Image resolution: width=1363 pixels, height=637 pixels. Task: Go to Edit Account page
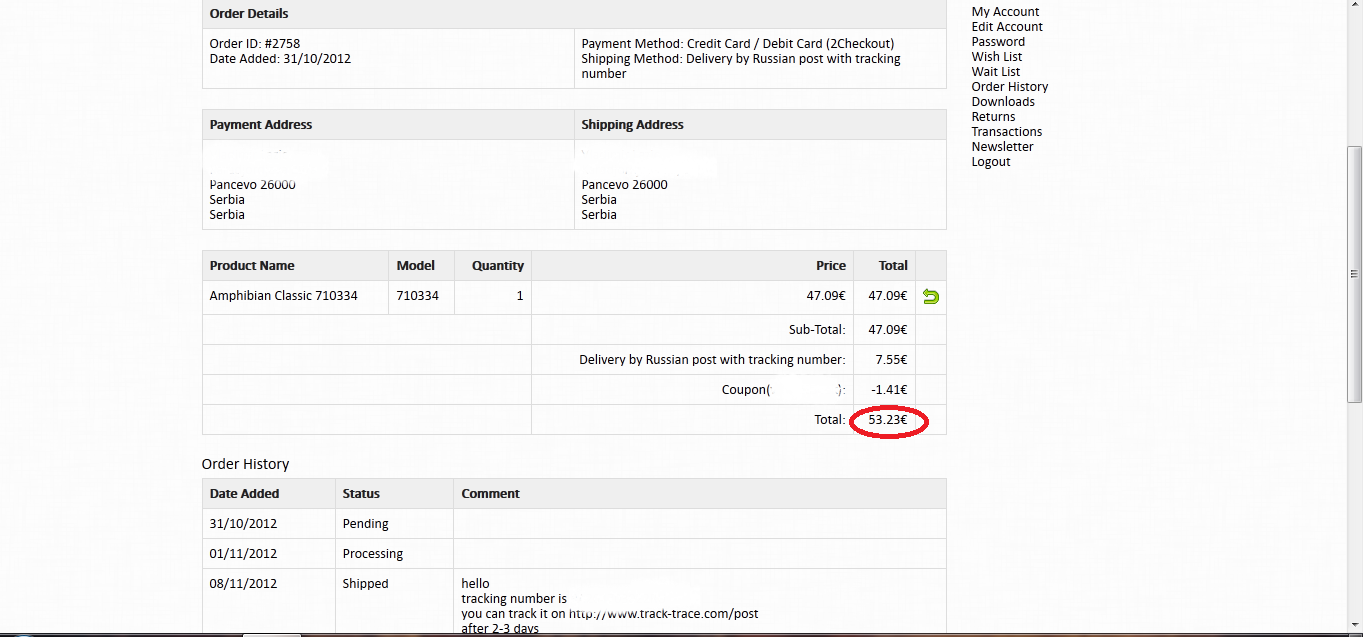tap(1007, 27)
